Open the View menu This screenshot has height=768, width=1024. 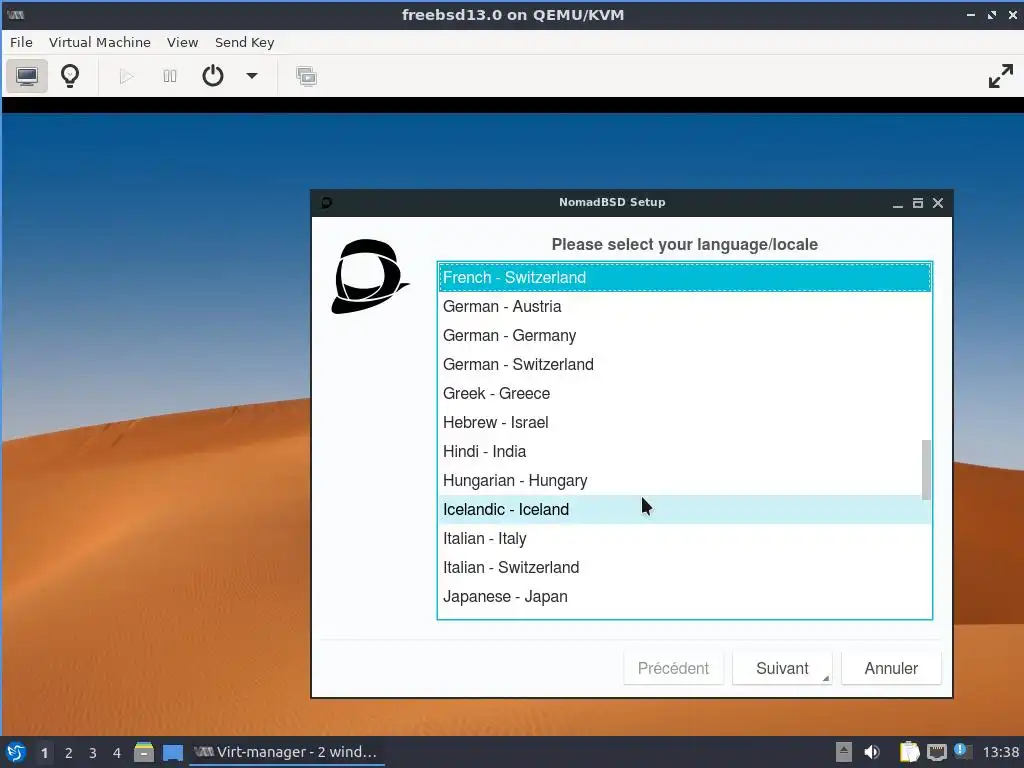coord(182,42)
